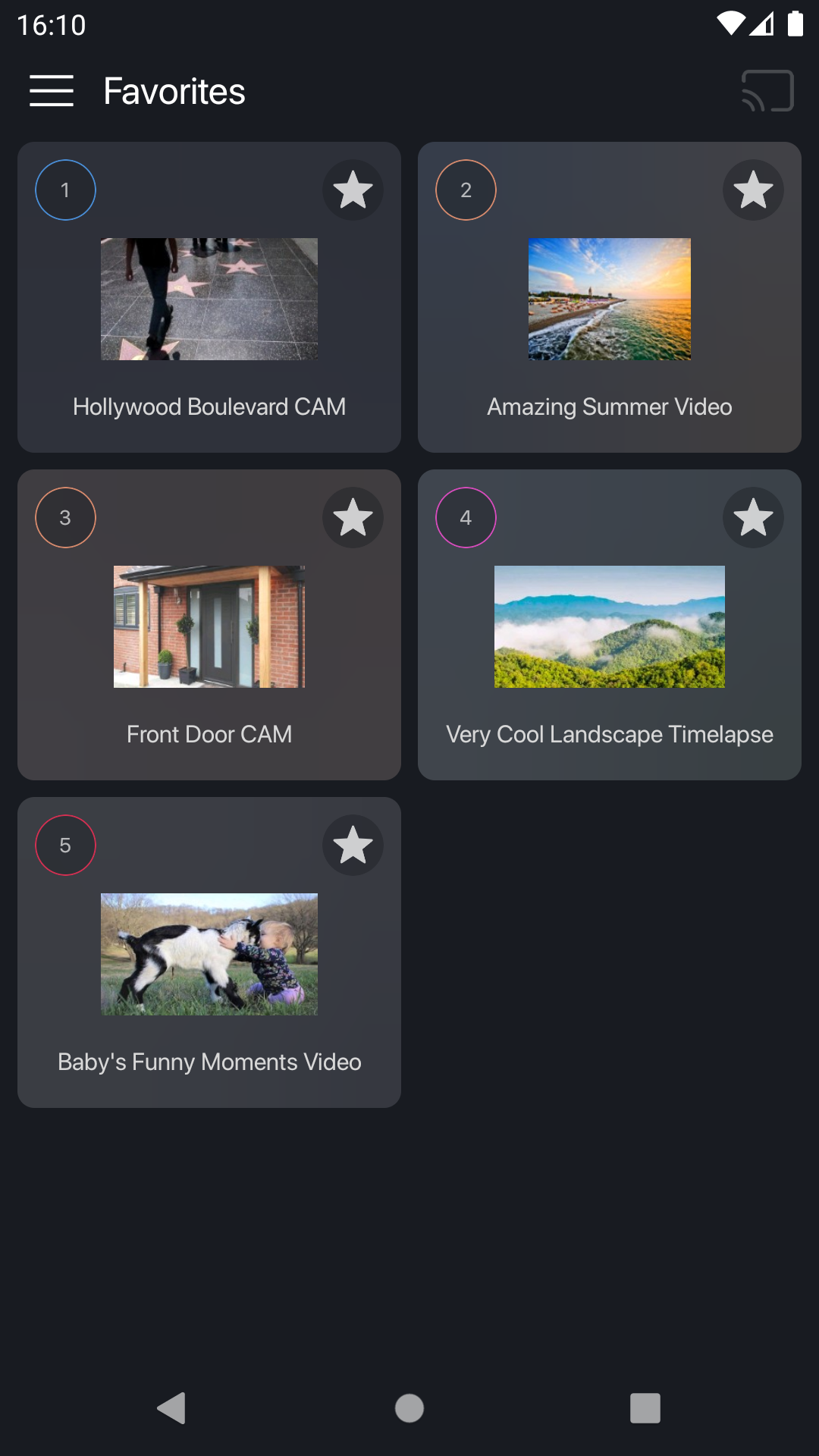This screenshot has width=819, height=1456.
Task: Select number 1 circle badge
Action: 65,190
